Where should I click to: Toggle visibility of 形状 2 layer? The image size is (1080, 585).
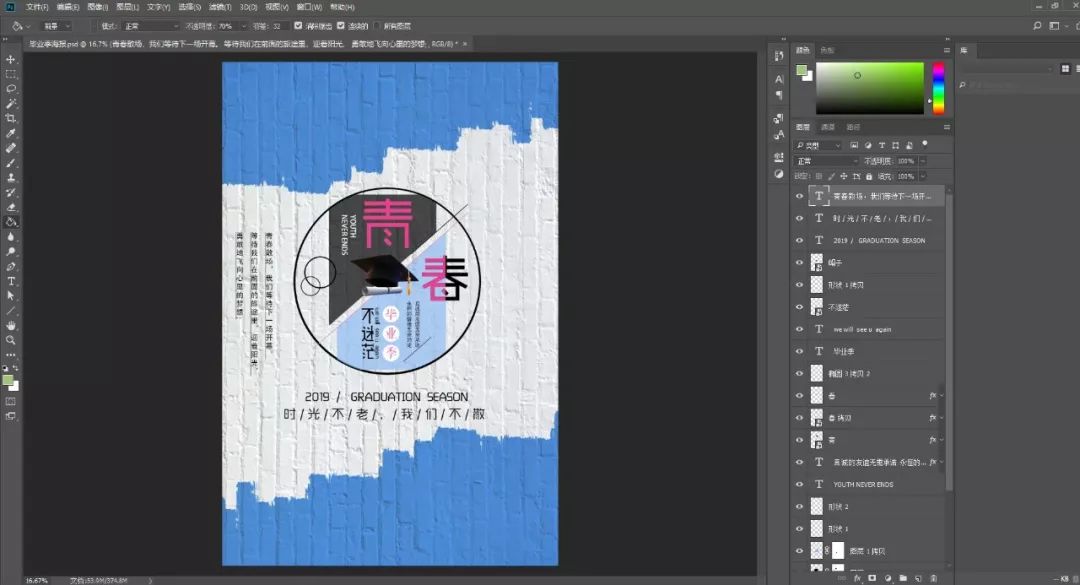click(x=800, y=506)
